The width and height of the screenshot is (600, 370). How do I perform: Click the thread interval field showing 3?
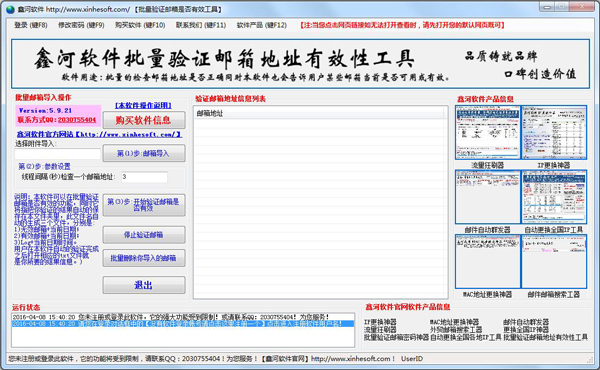(x=144, y=177)
